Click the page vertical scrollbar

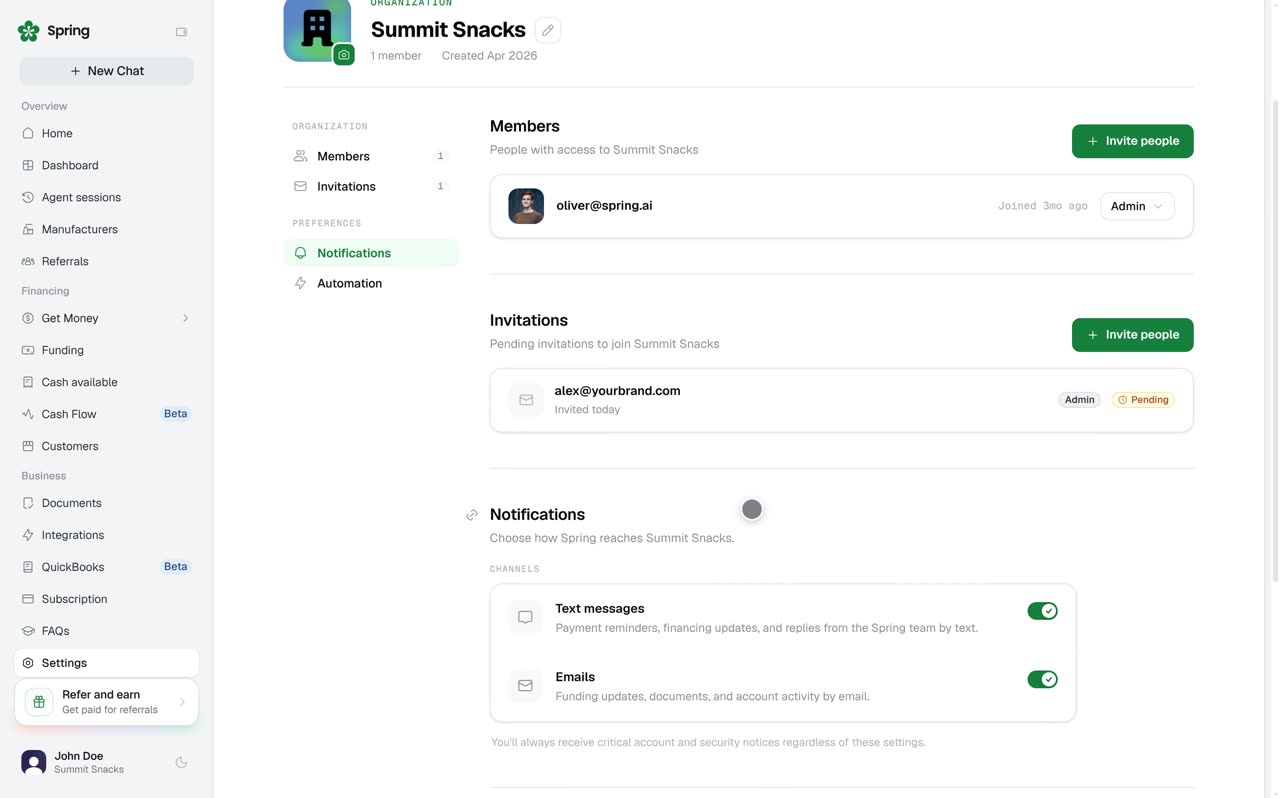click(x=1275, y=340)
